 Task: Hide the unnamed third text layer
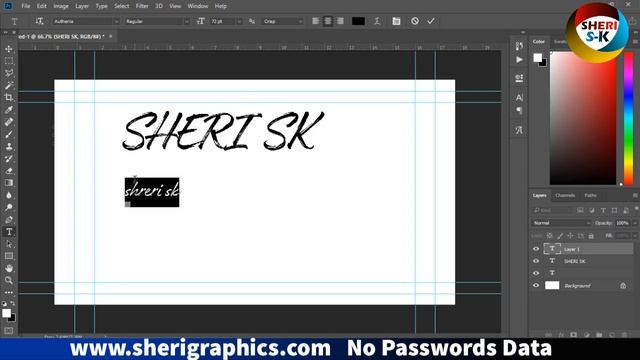click(x=536, y=273)
